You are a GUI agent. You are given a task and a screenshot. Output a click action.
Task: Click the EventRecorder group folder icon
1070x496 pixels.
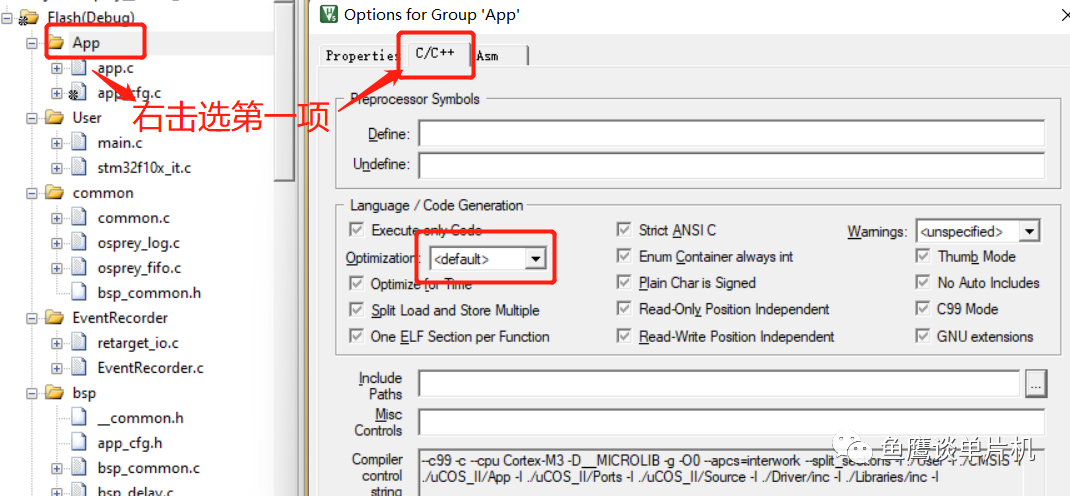55,318
